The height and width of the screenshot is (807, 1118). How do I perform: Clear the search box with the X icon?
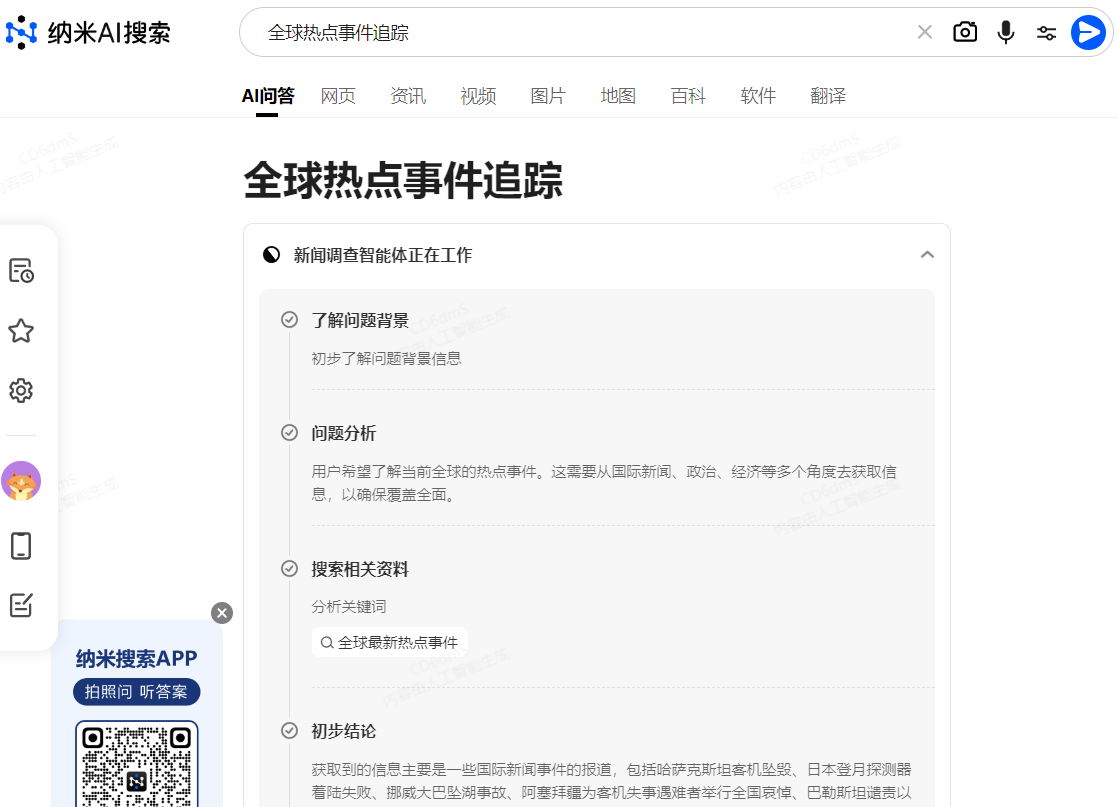tap(924, 32)
